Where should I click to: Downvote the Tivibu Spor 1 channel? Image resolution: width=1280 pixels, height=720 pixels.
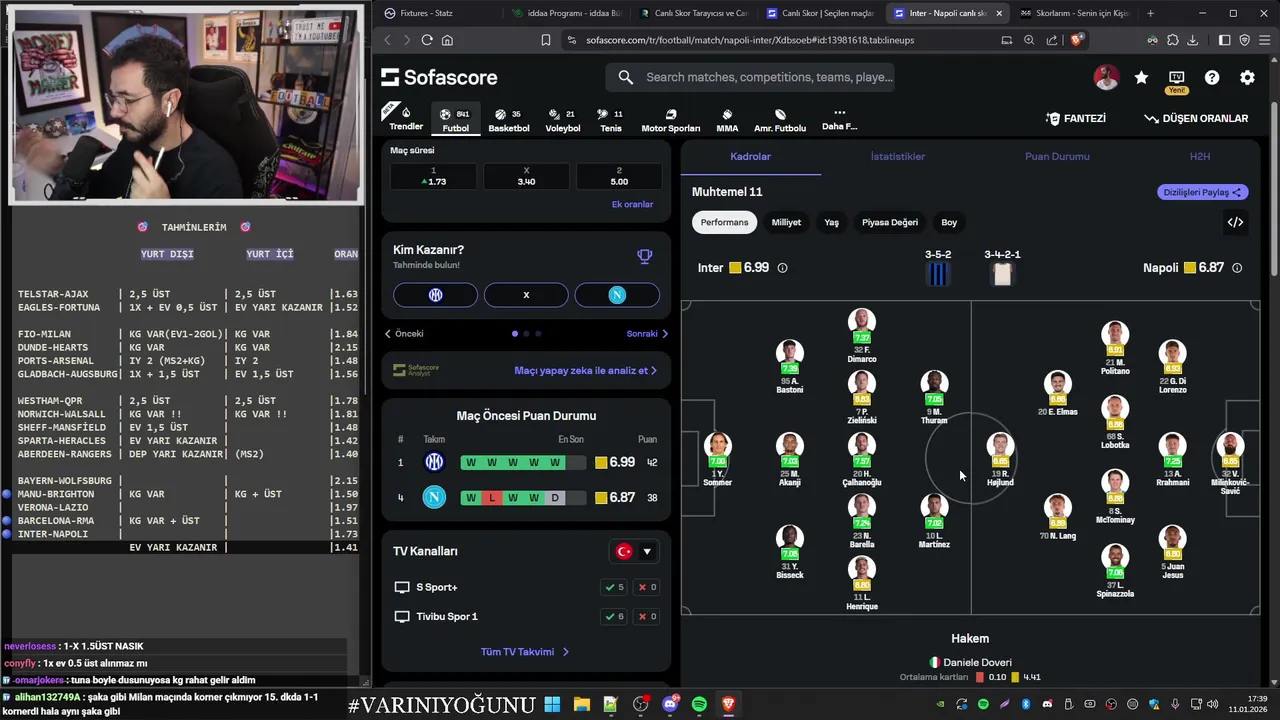coord(648,616)
